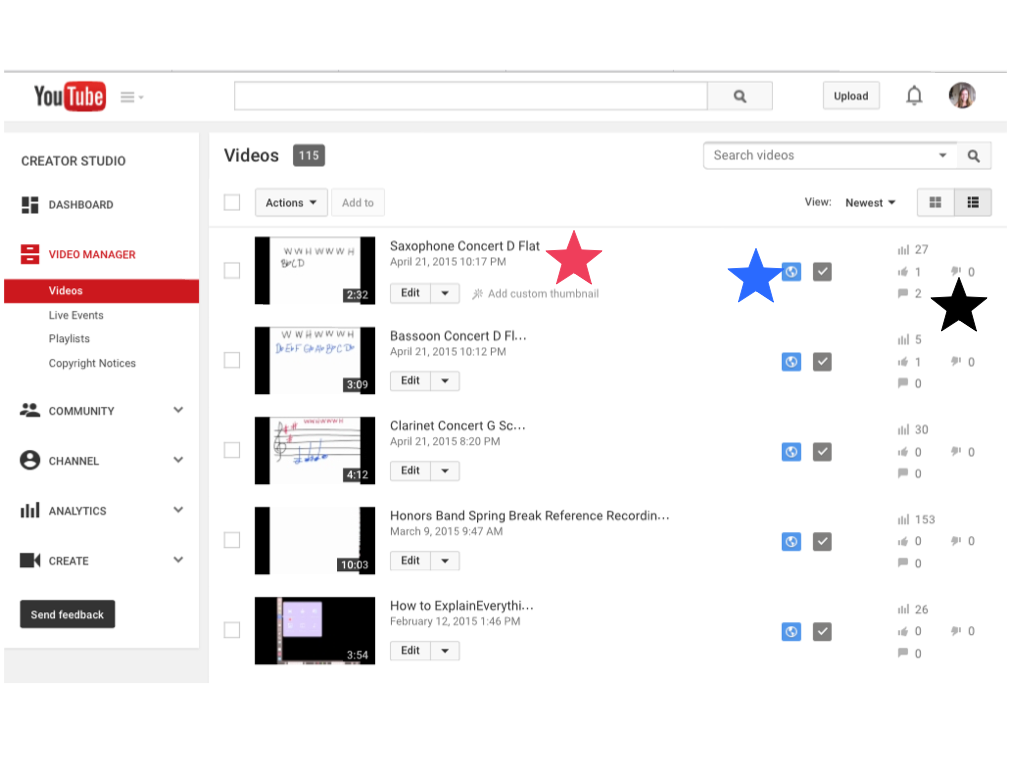Click the Channel person icon
Screen dimensions: 1024x768
tap(29, 460)
